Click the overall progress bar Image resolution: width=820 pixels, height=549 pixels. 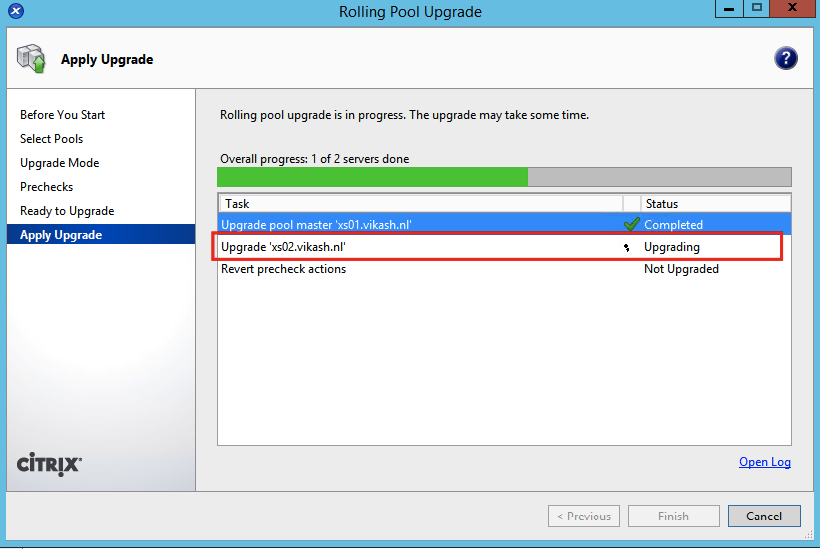(x=504, y=177)
